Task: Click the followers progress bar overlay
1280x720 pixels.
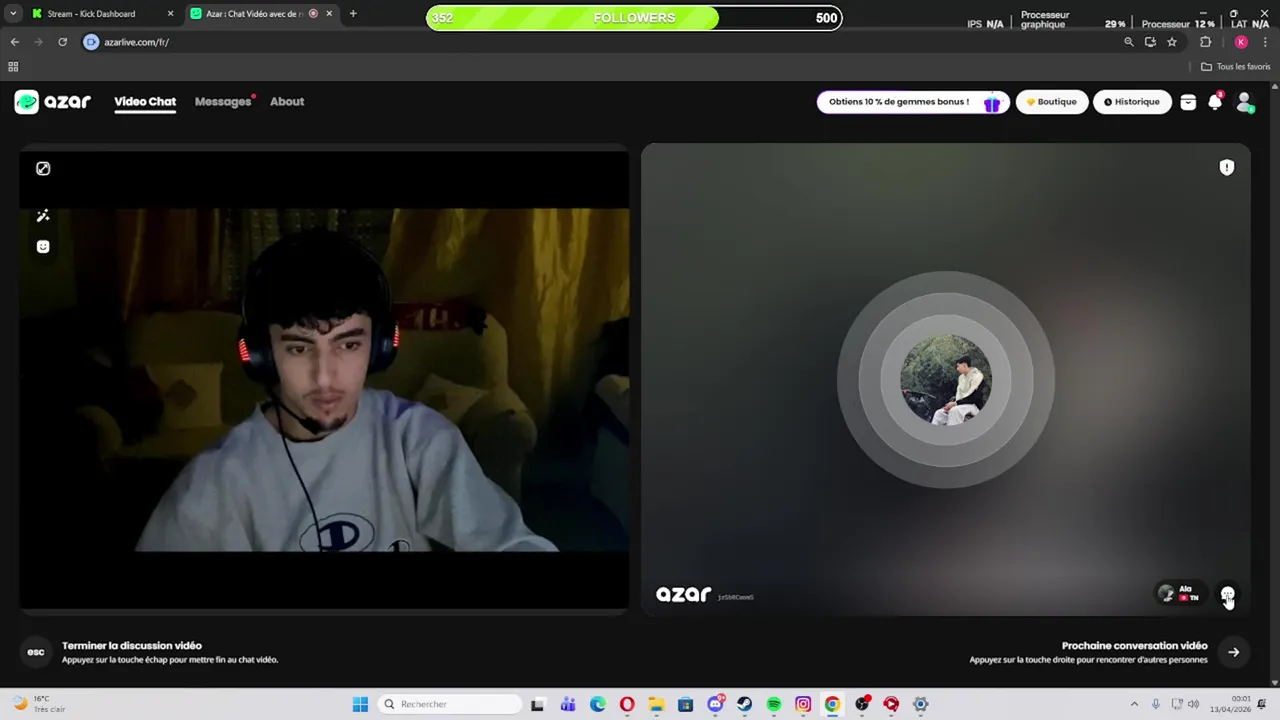Action: [x=634, y=18]
